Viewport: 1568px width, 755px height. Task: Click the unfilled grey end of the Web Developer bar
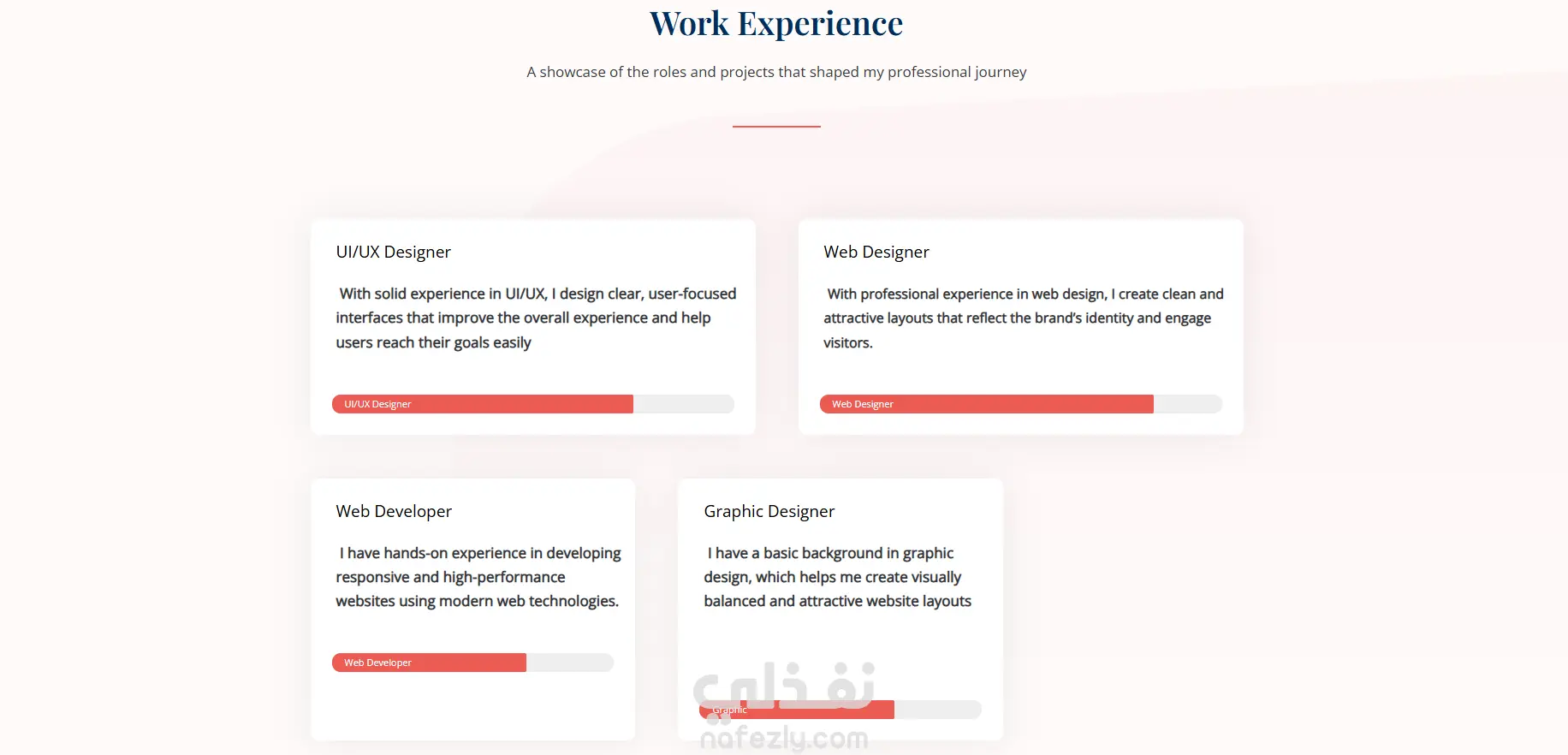(x=569, y=663)
